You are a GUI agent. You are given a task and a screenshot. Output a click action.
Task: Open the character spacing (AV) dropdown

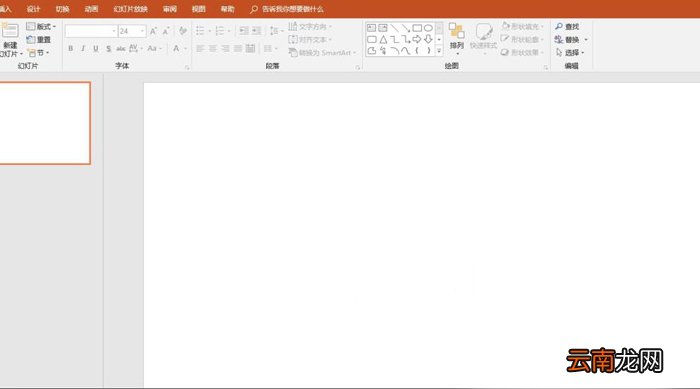click(x=136, y=48)
